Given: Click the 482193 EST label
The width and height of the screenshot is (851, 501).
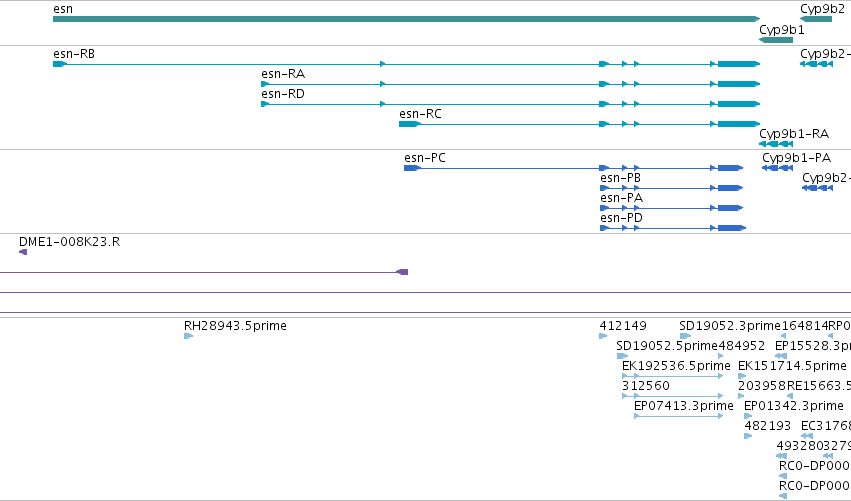Looking at the screenshot, I should click(767, 426).
